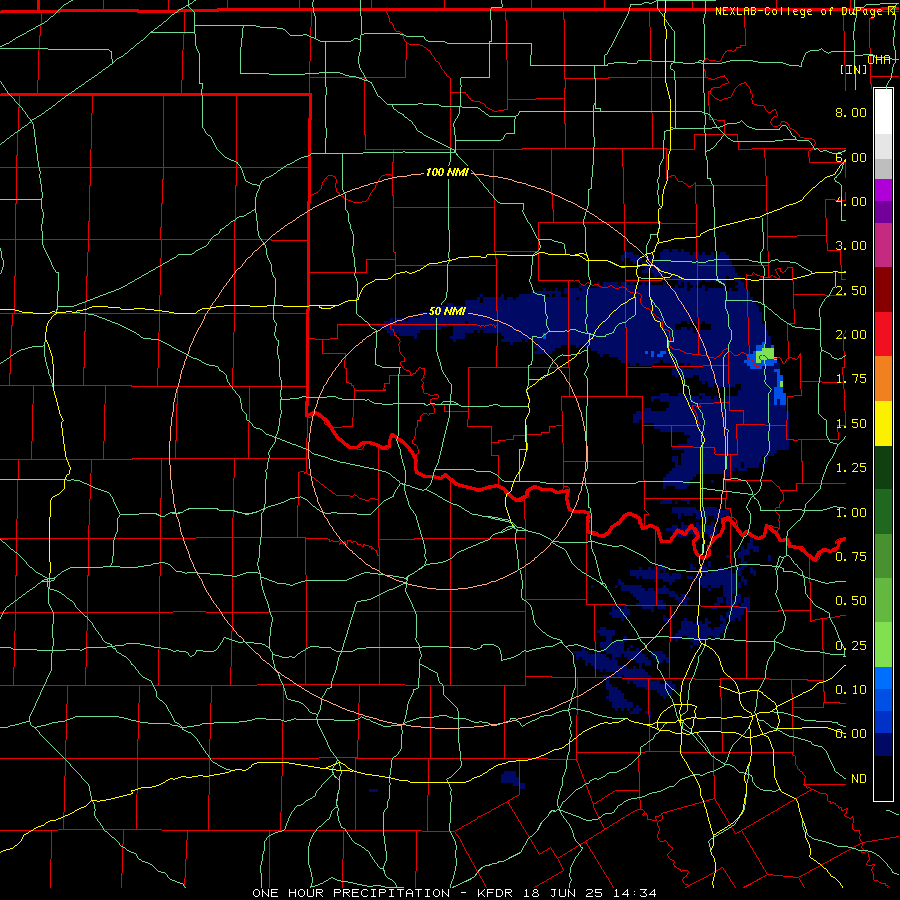Click the "OHA" product label
This screenshot has width=900, height=900.
879,60
